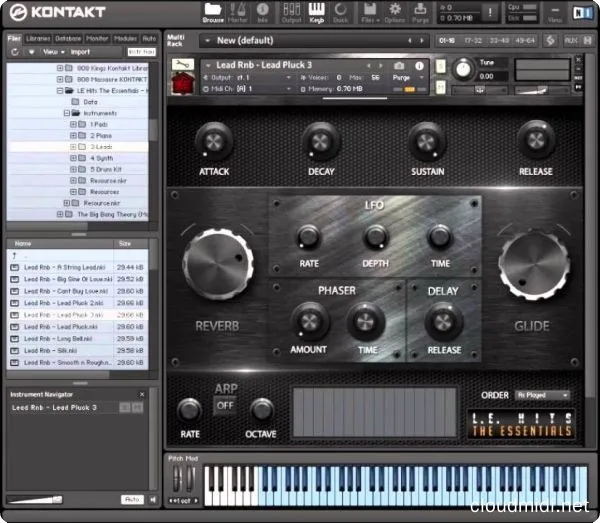This screenshot has width=600, height=523.
Task: Open the instrument wrench edit icon
Action: [x=182, y=64]
